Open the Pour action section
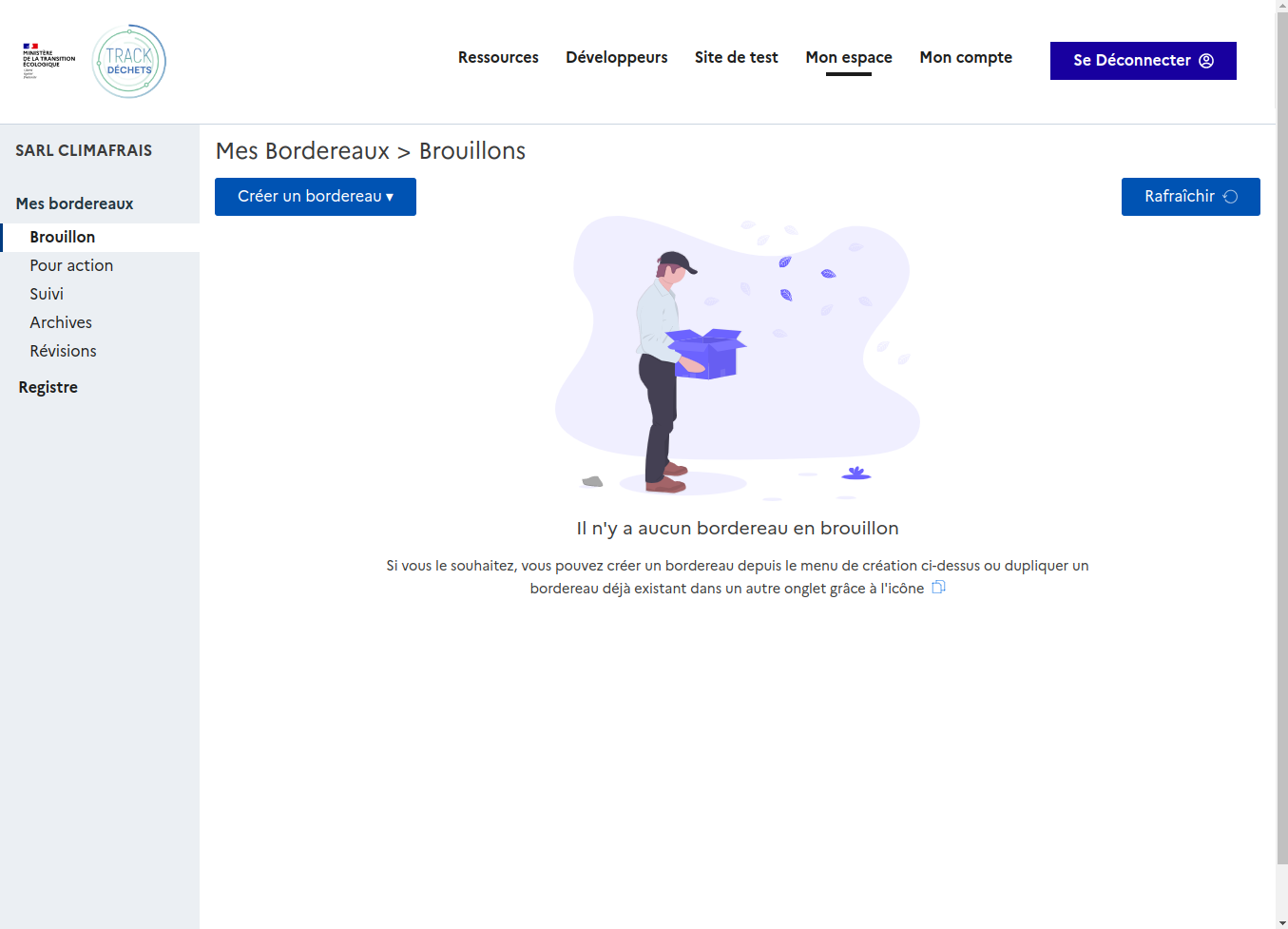Image resolution: width=1288 pixels, height=929 pixels. click(x=71, y=265)
